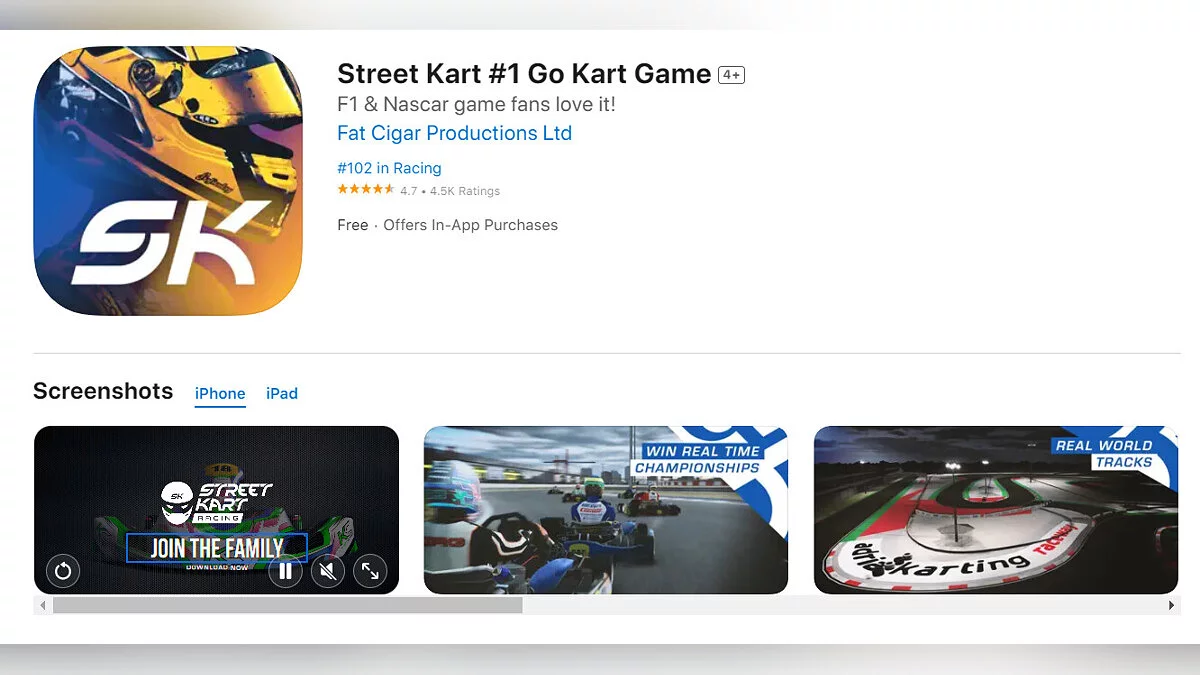1200x675 pixels.
Task: Click the Street Kart SK app icon
Action: 168,181
